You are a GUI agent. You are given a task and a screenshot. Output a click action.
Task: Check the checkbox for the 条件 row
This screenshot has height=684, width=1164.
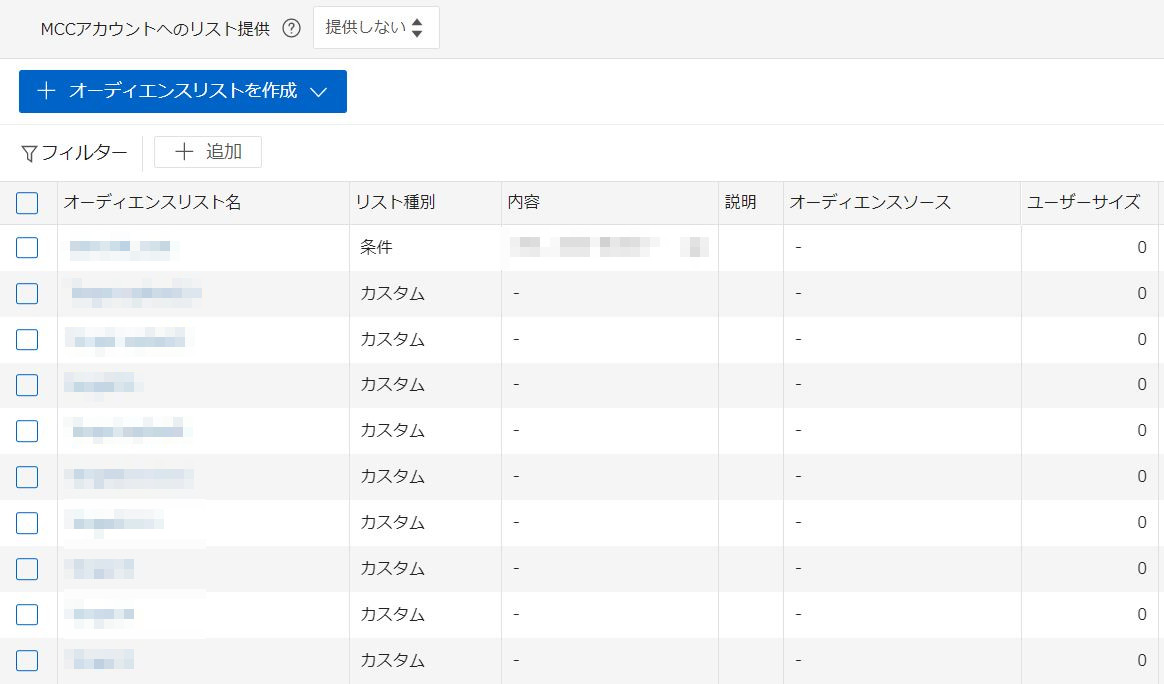pyautogui.click(x=27, y=247)
